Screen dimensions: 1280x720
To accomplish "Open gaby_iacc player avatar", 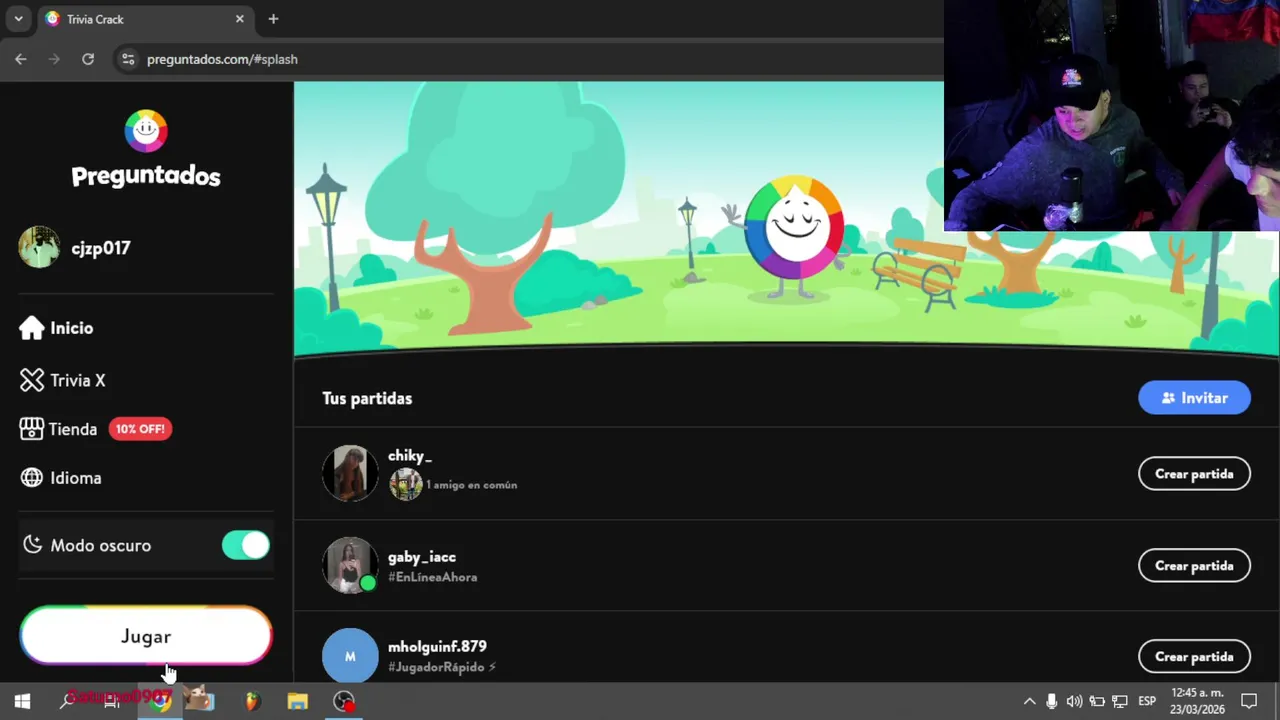I will [x=350, y=565].
